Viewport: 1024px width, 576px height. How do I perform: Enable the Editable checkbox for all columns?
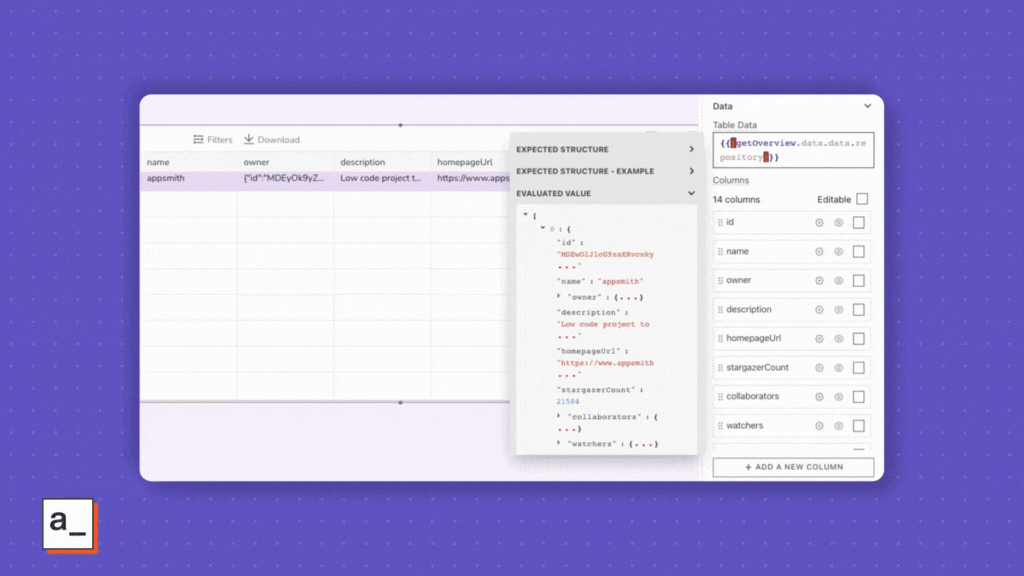tap(862, 200)
